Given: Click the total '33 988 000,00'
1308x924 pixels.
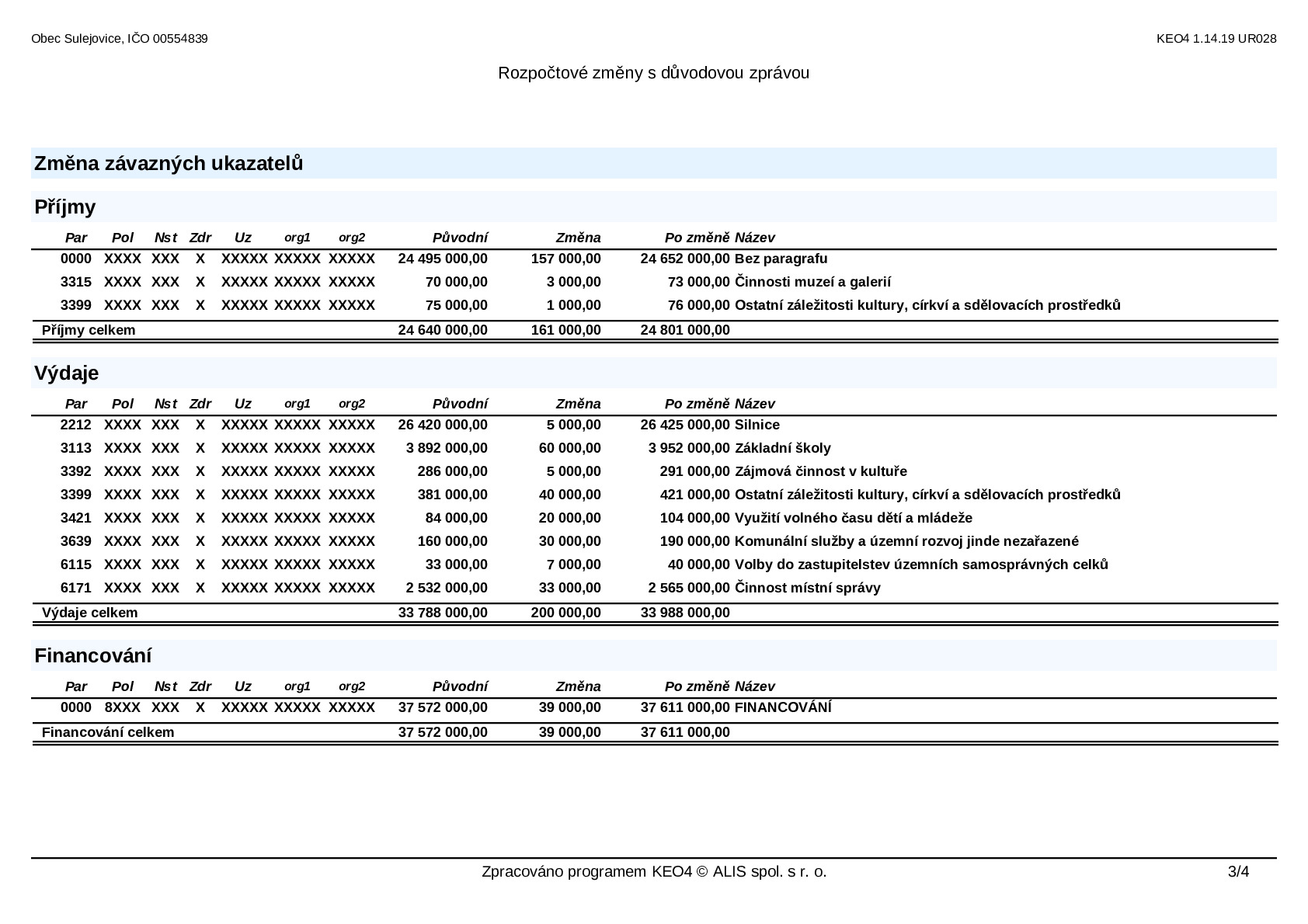Looking at the screenshot, I should pyautogui.click(x=685, y=613).
